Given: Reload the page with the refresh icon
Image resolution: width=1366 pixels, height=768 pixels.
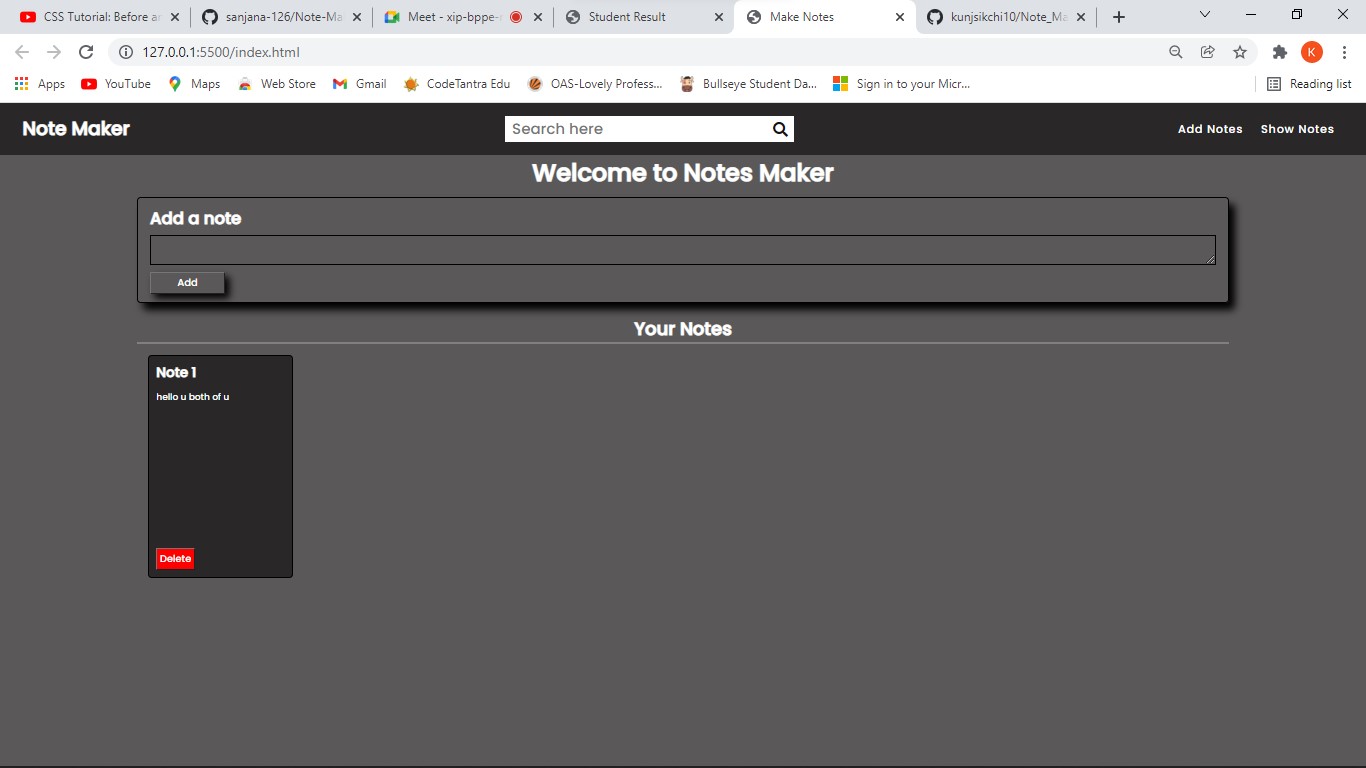Looking at the screenshot, I should [86, 52].
